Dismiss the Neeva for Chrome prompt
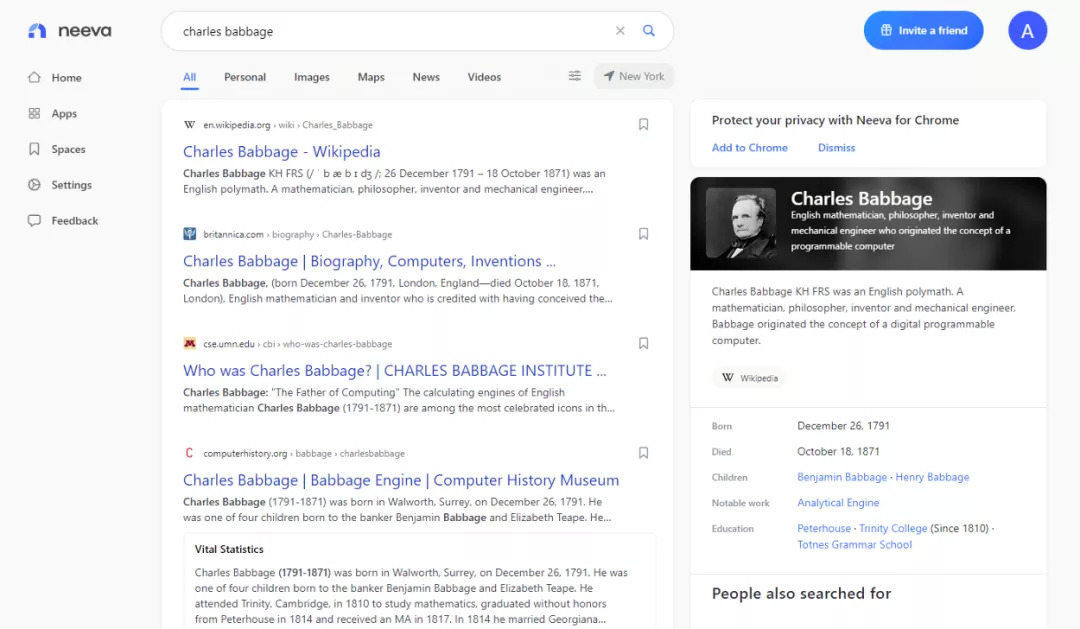This screenshot has width=1080, height=629. pyautogui.click(x=836, y=148)
